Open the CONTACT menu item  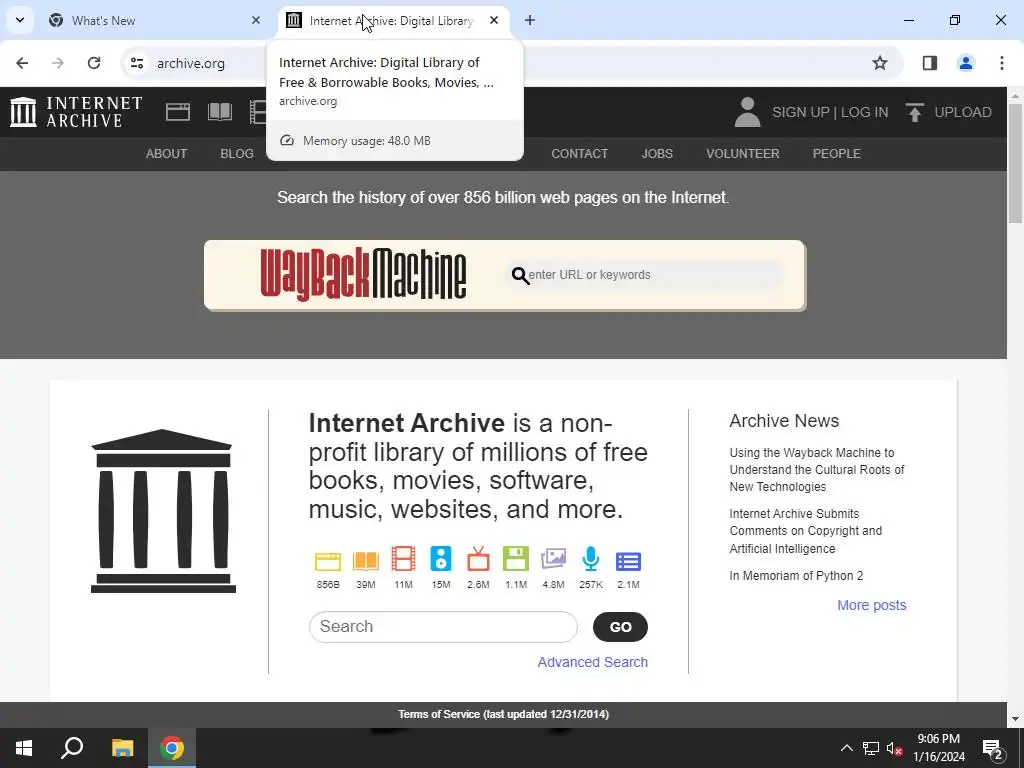(579, 153)
